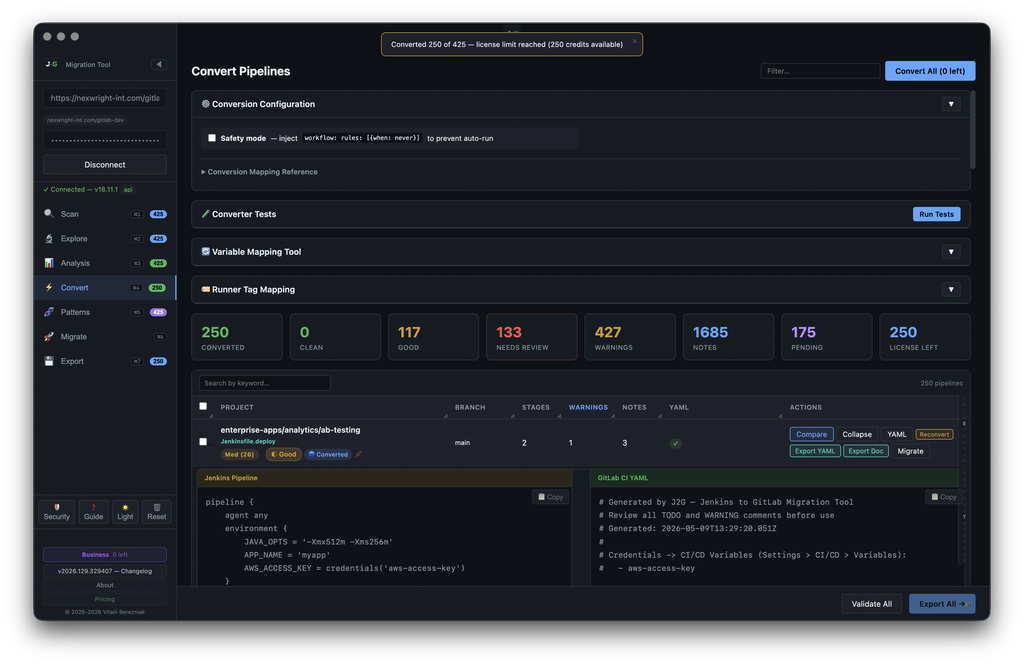This screenshot has width=1024, height=665.
Task: Click the Export YAML button
Action: point(814,451)
